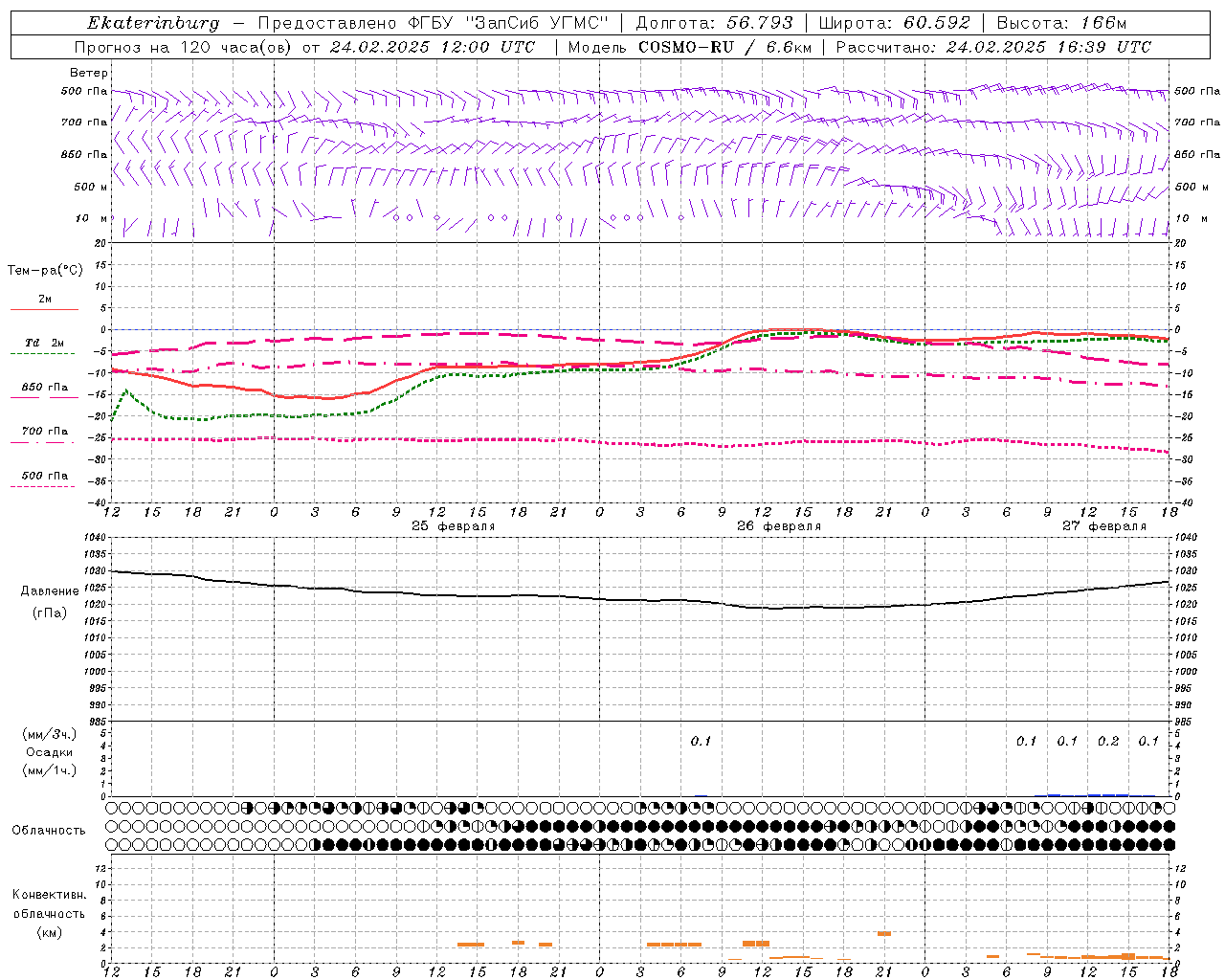The height and width of the screenshot is (980, 1225).
Task: Click the Тем-ра(°C) axis title
Action: pyautogui.click(x=45, y=271)
